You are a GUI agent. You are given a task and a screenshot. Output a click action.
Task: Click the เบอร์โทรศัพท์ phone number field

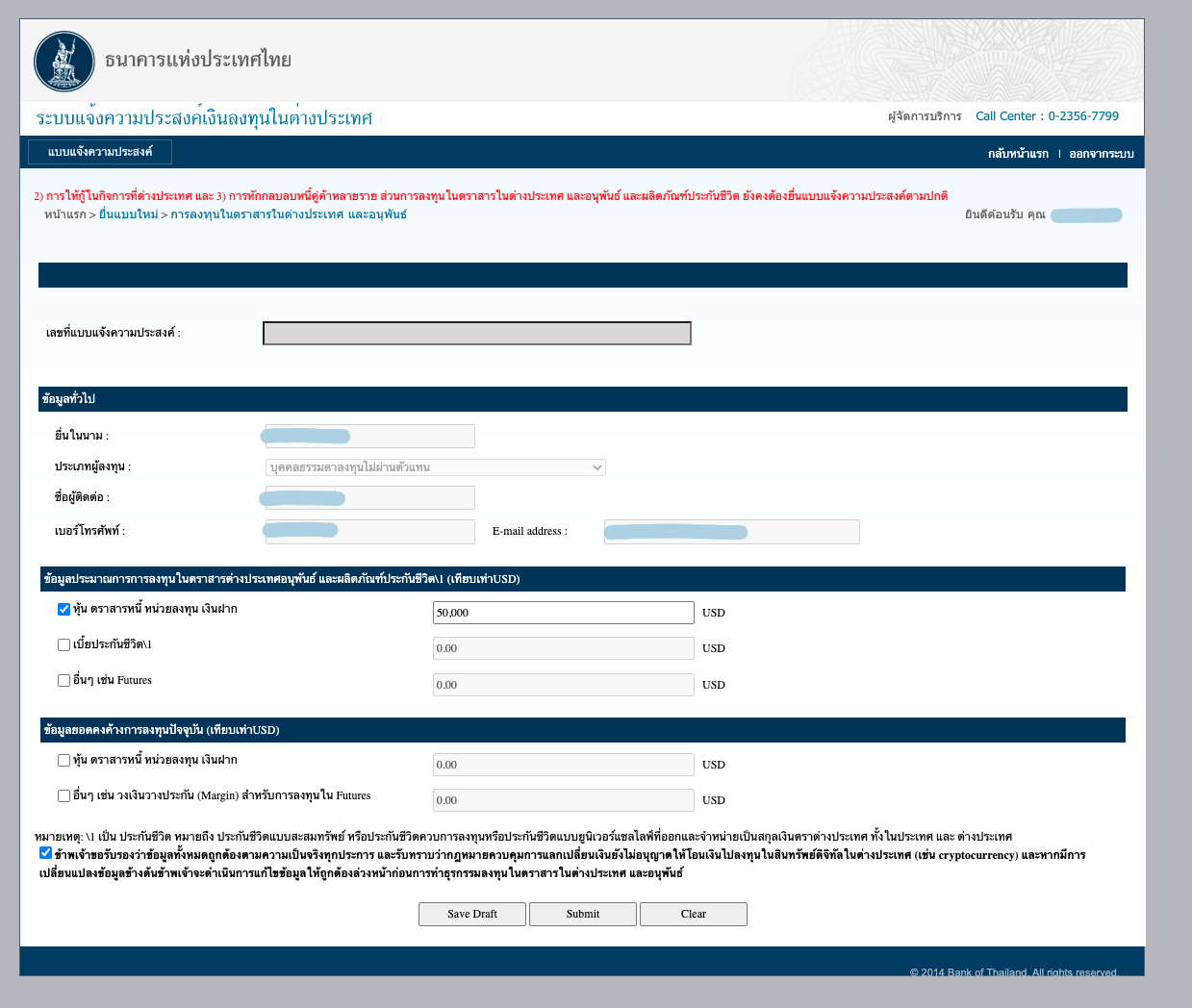(x=369, y=532)
